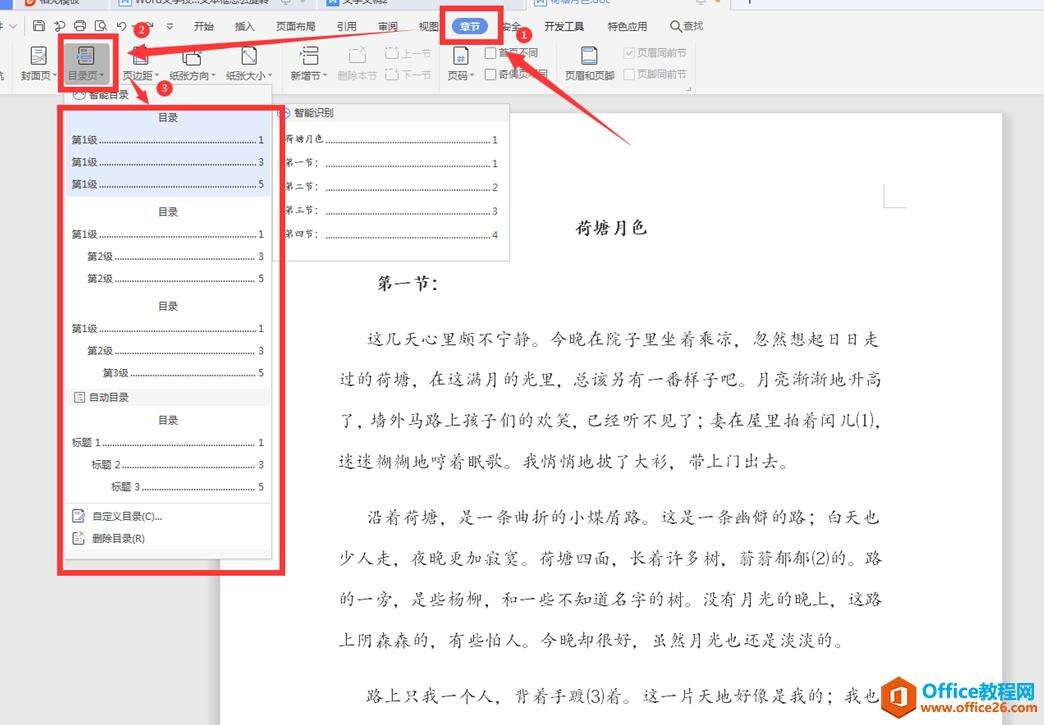The height and width of the screenshot is (725, 1044).
Task: Select 删除目录(R) in the dropdown menu
Action: [x=118, y=538]
